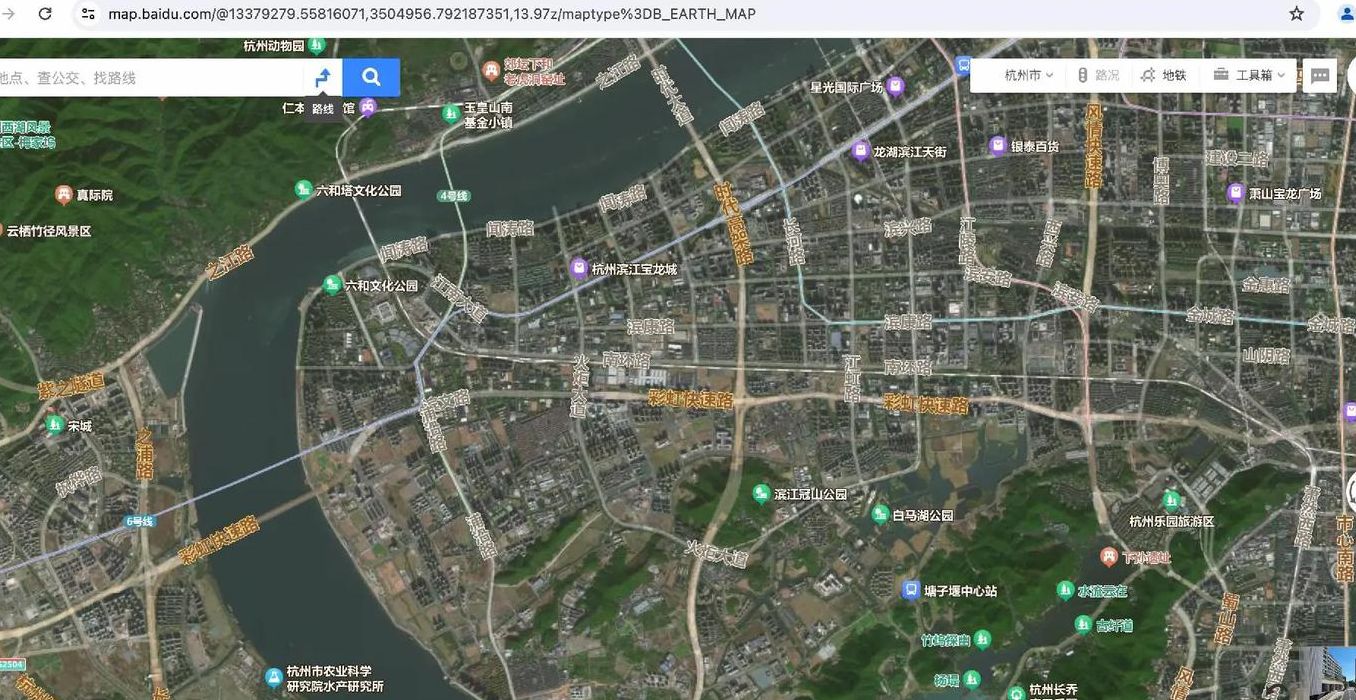The image size is (1356, 700).
Task: Select the 龙湖滨江天街 shopping marker
Action: [860, 151]
